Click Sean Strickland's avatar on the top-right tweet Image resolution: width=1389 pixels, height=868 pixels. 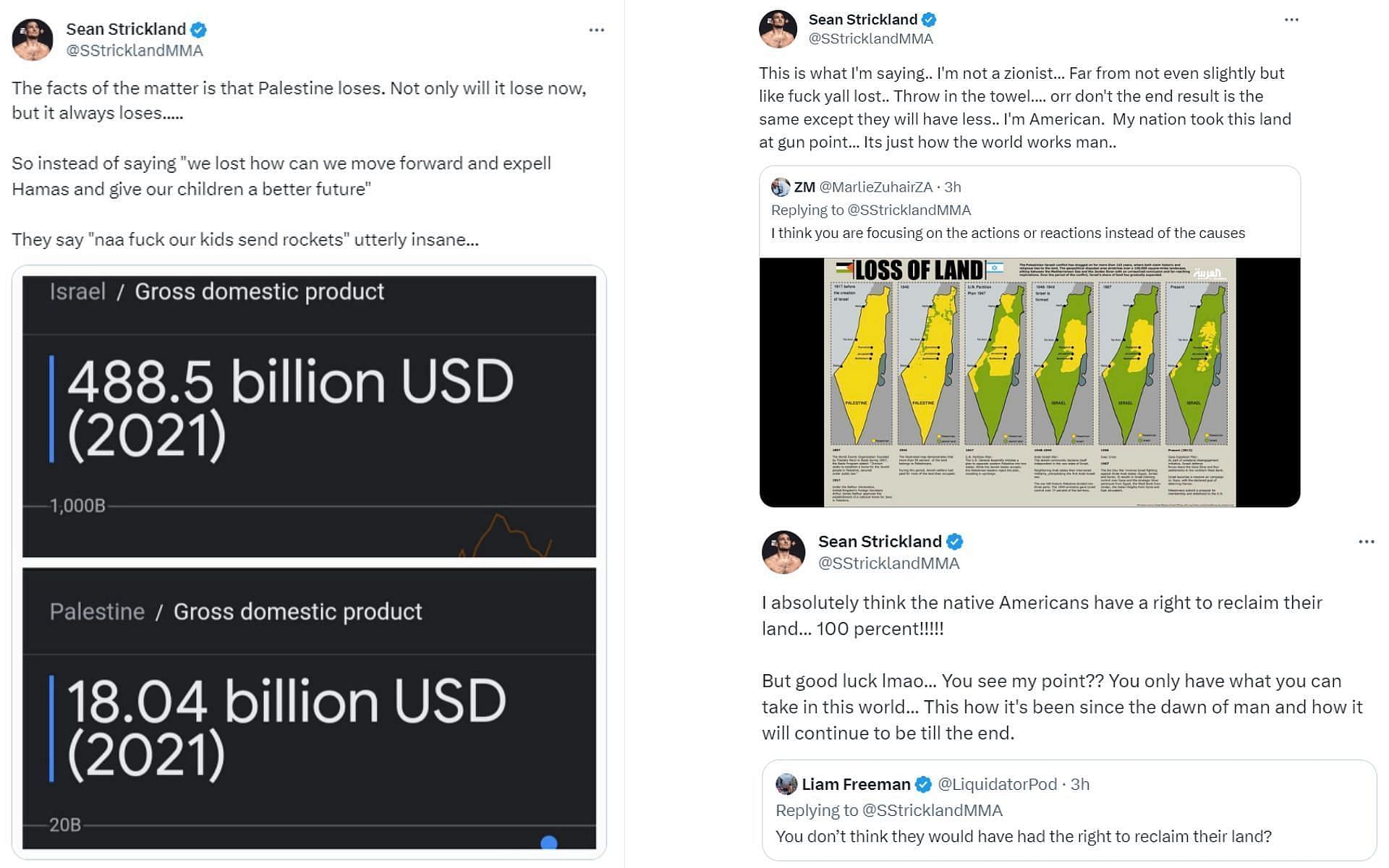[778, 29]
